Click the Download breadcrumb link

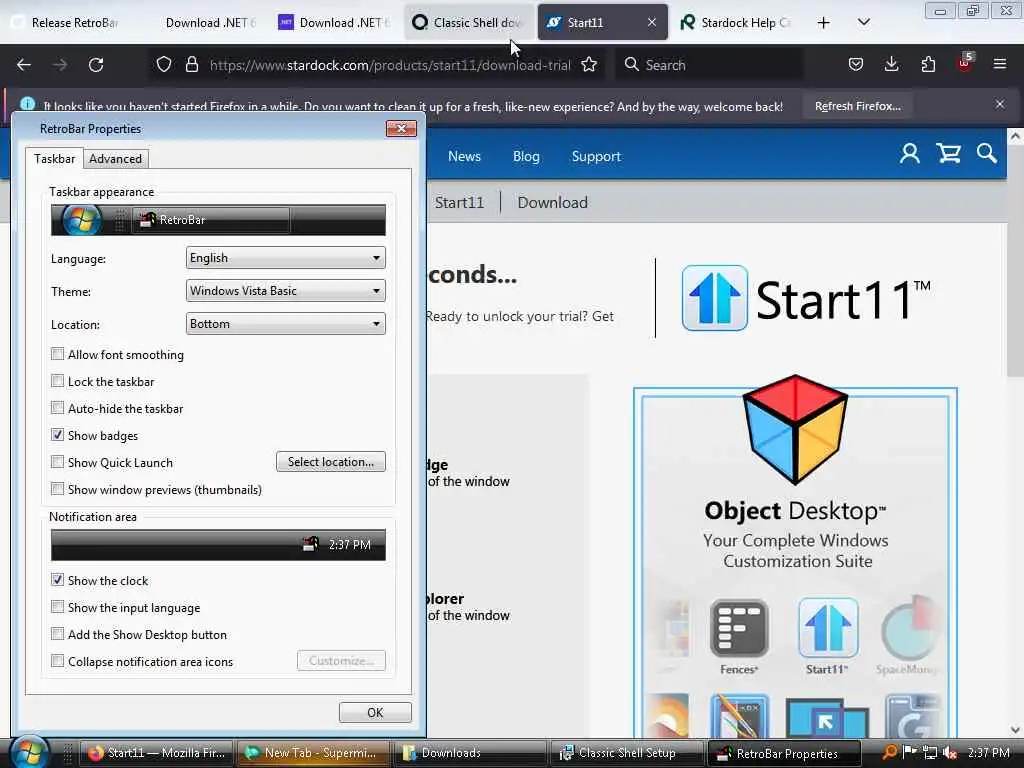(x=552, y=202)
